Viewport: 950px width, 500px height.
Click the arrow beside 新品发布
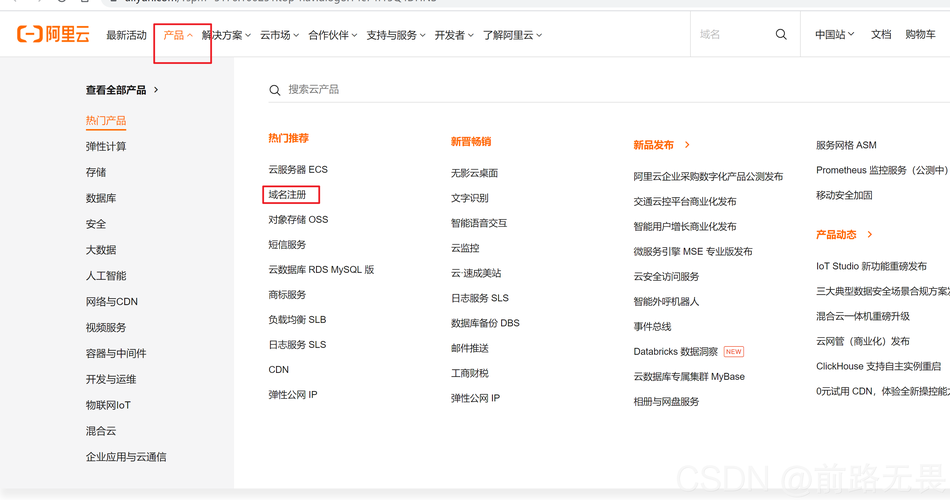click(687, 145)
